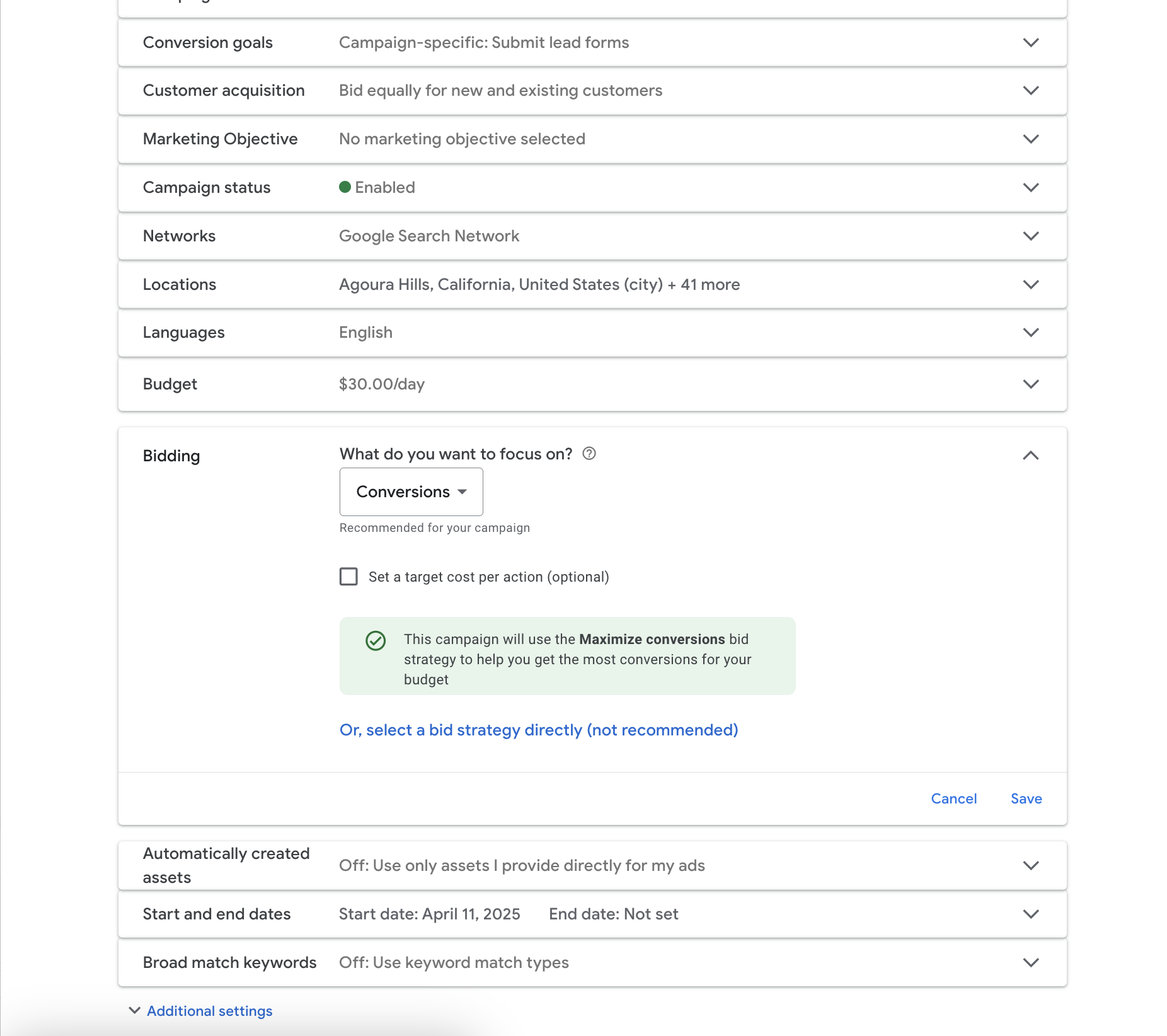Open the Conversions focus dropdown

pyautogui.click(x=411, y=492)
